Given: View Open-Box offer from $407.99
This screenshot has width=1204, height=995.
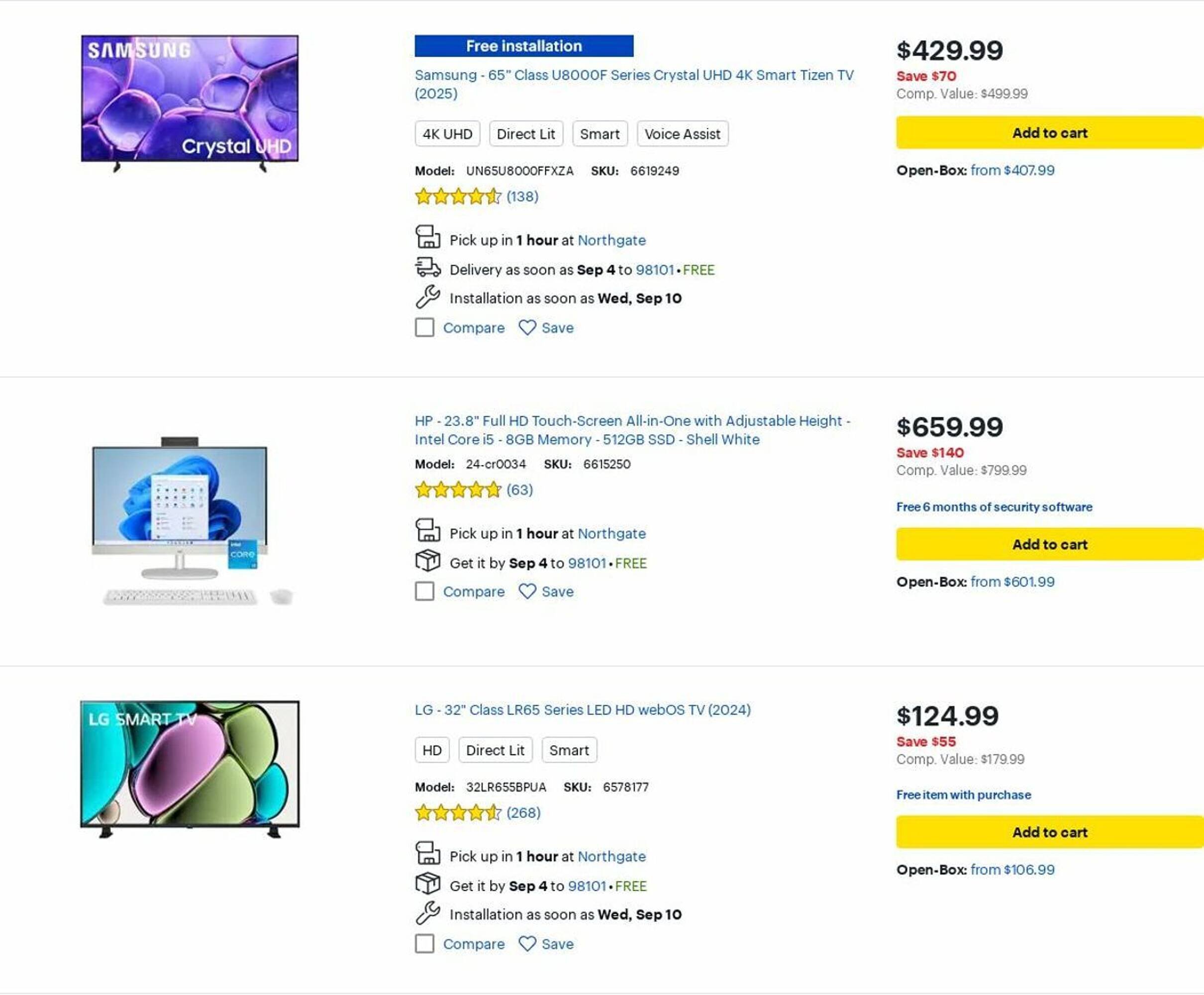Looking at the screenshot, I should tap(1012, 171).
